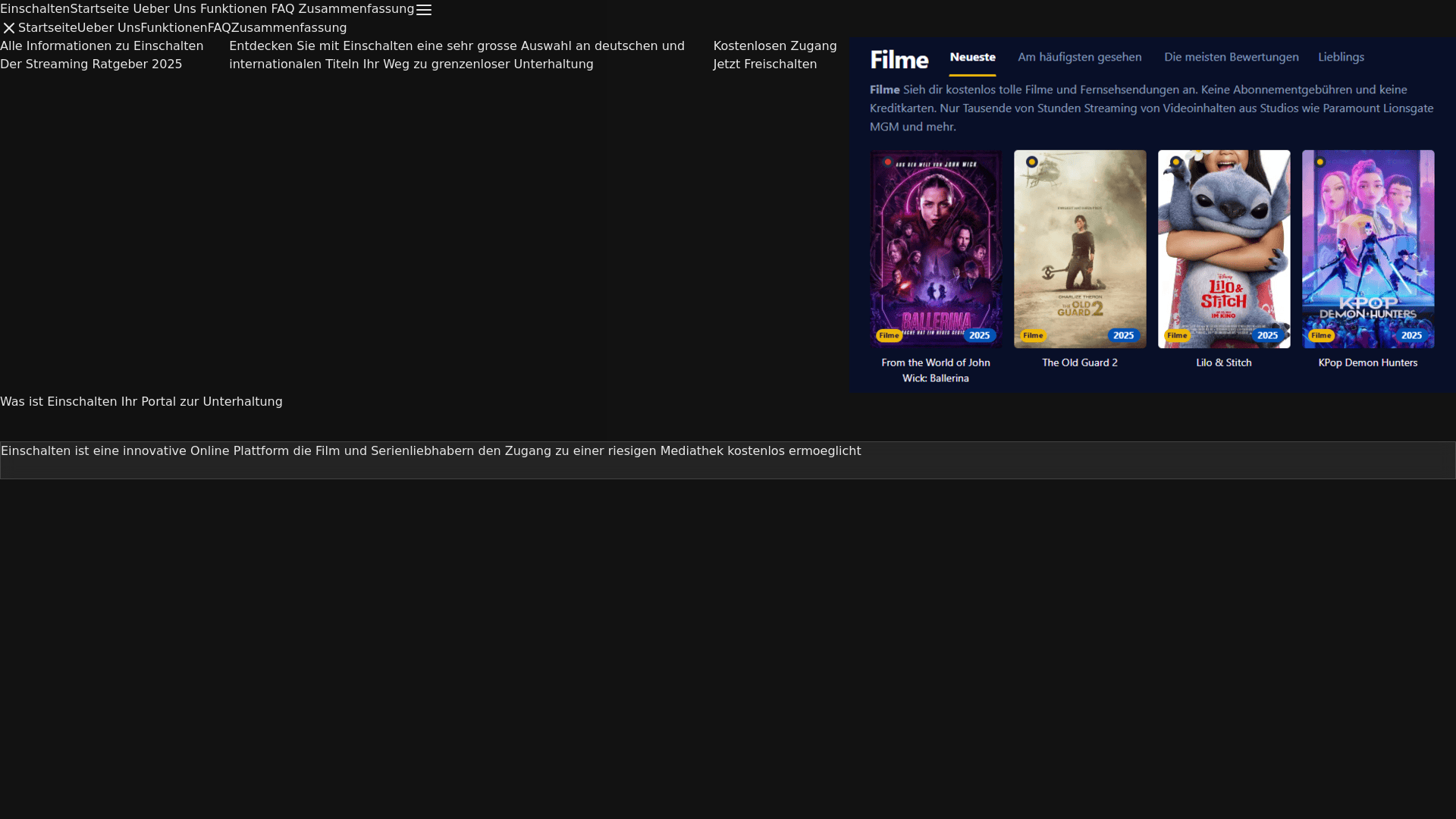This screenshot has width=1456, height=819.
Task: Click the yellow dot on Lilo & Stitch poster
Action: [x=1175, y=162]
